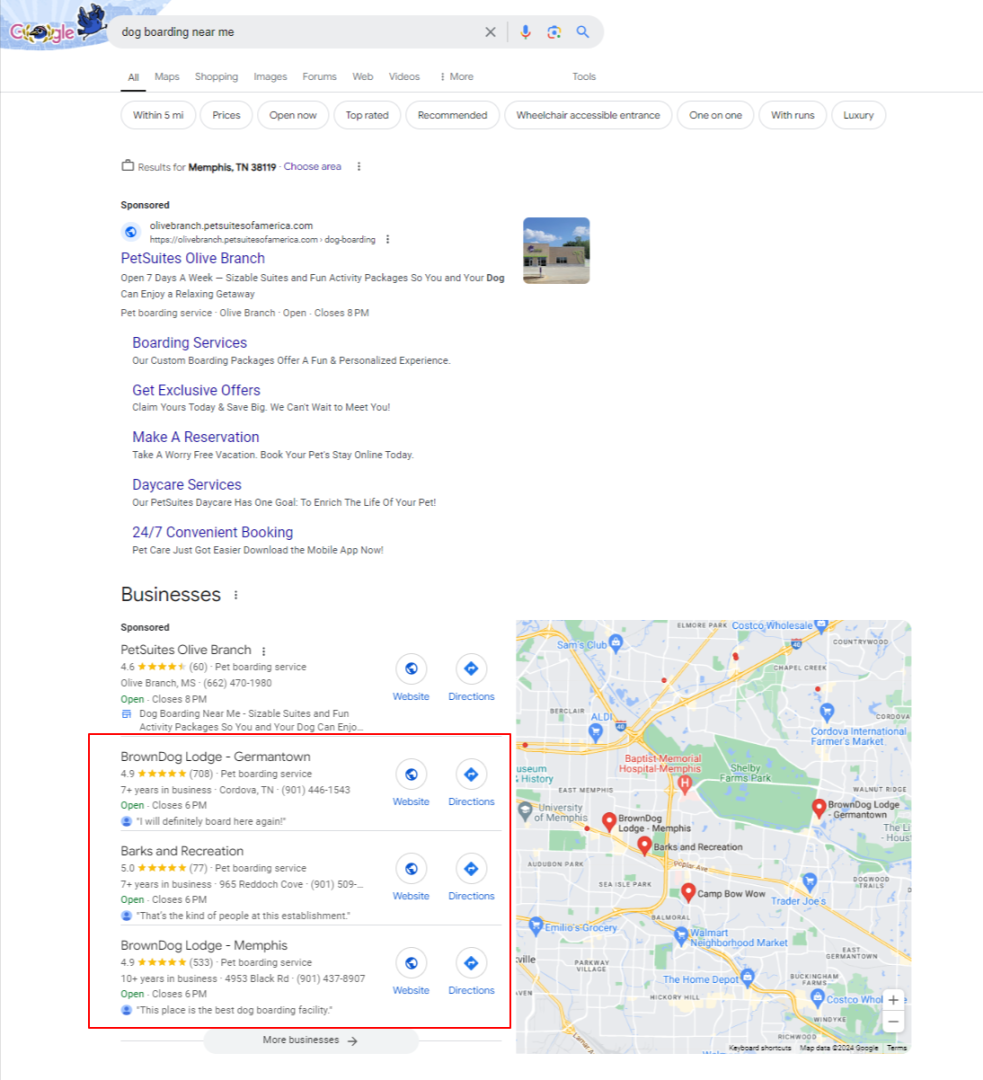Image resolution: width=983 pixels, height=1080 pixels.
Task: Open the Shopping tab
Action: tap(216, 76)
